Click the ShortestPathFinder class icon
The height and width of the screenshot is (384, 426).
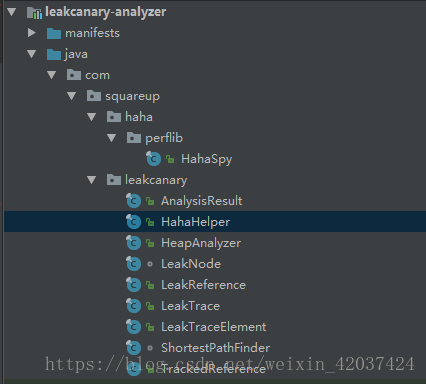[133, 348]
